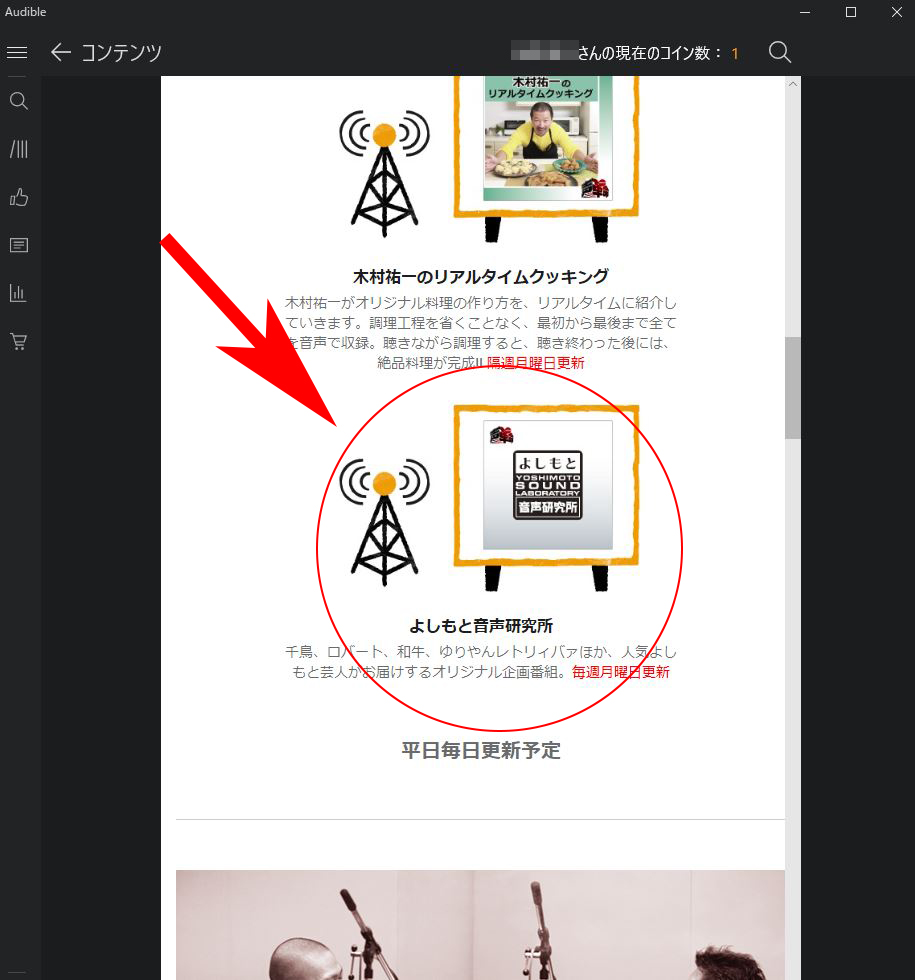
Task: Open the listening stats chart icon
Action: (19, 293)
